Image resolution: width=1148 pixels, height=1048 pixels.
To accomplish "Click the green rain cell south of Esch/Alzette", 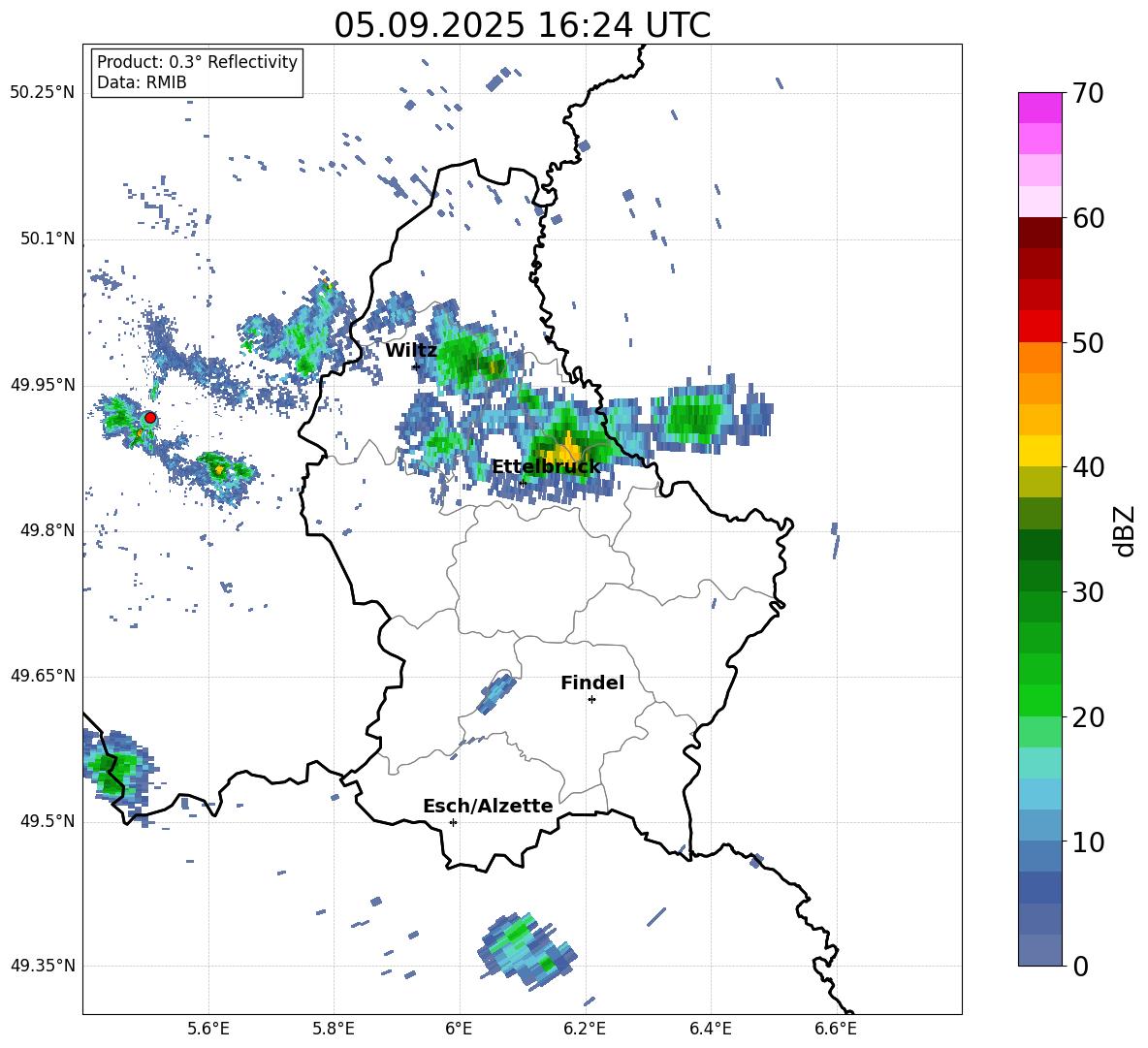I will pyautogui.click(x=526, y=949).
